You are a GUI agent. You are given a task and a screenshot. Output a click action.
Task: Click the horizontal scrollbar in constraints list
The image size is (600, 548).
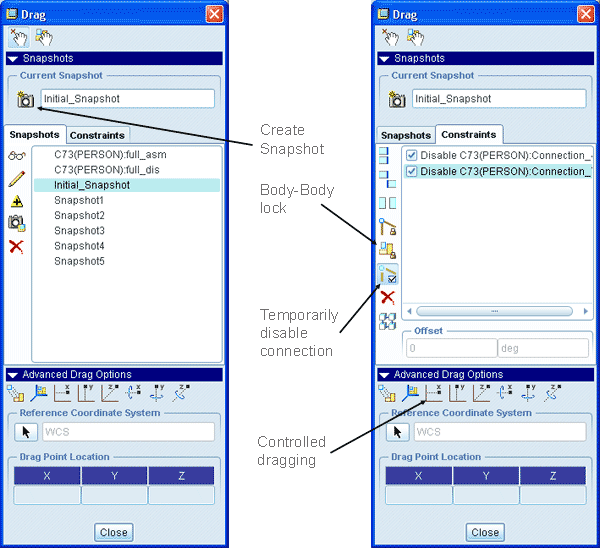tap(496, 311)
